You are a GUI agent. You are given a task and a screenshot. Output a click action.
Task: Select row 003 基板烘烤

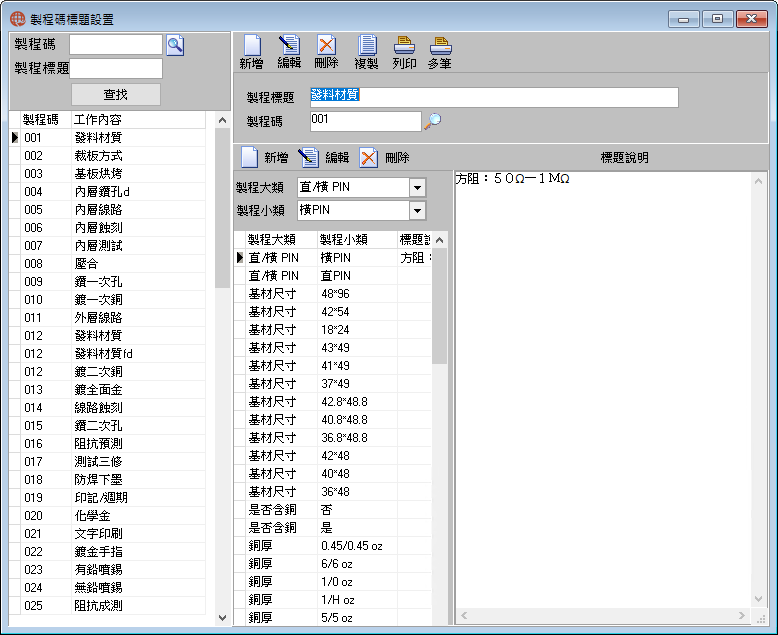[107, 174]
